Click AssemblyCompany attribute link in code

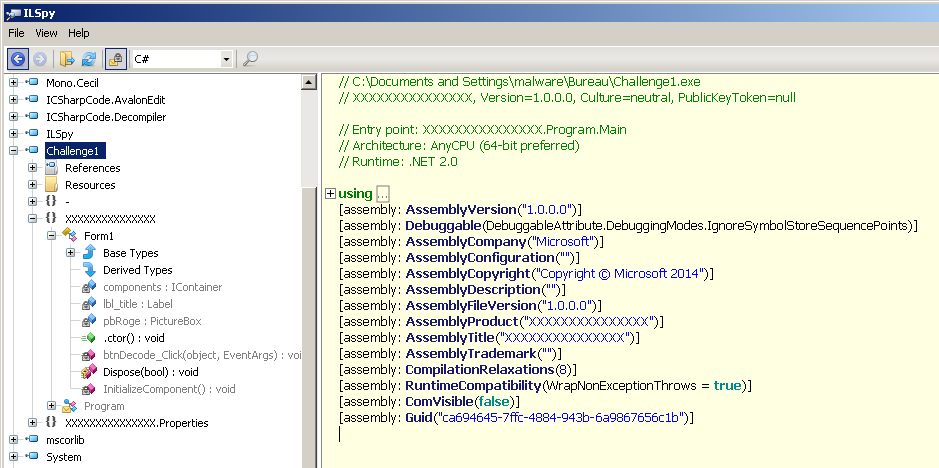pyautogui.click(x=465, y=242)
